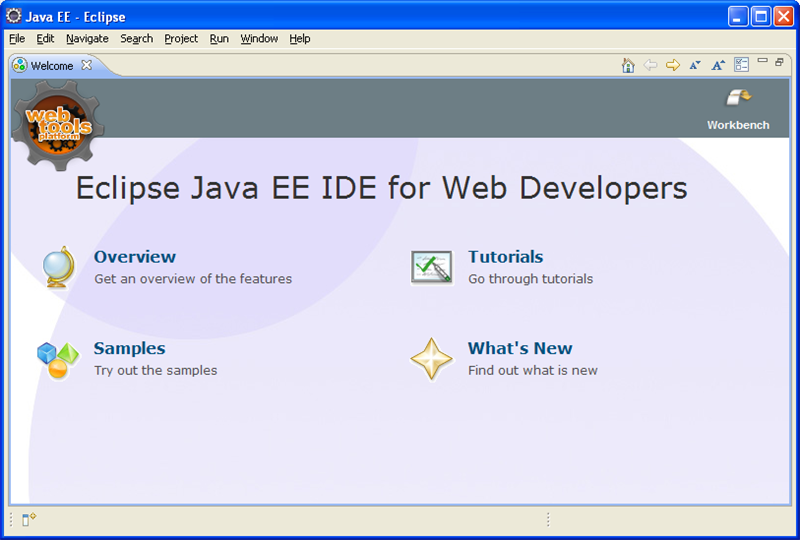Close the Welcome tab
800x540 pixels.
point(87,65)
